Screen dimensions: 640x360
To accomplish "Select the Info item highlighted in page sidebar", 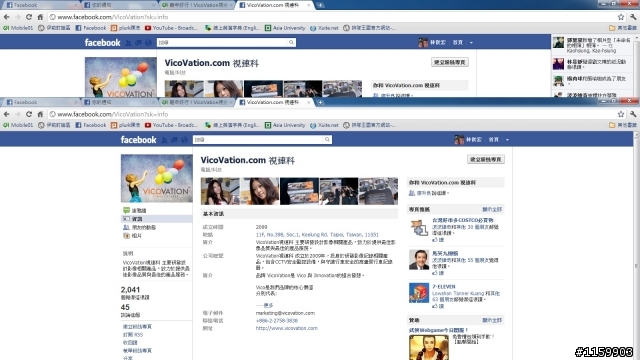I will pyautogui.click(x=156, y=219).
